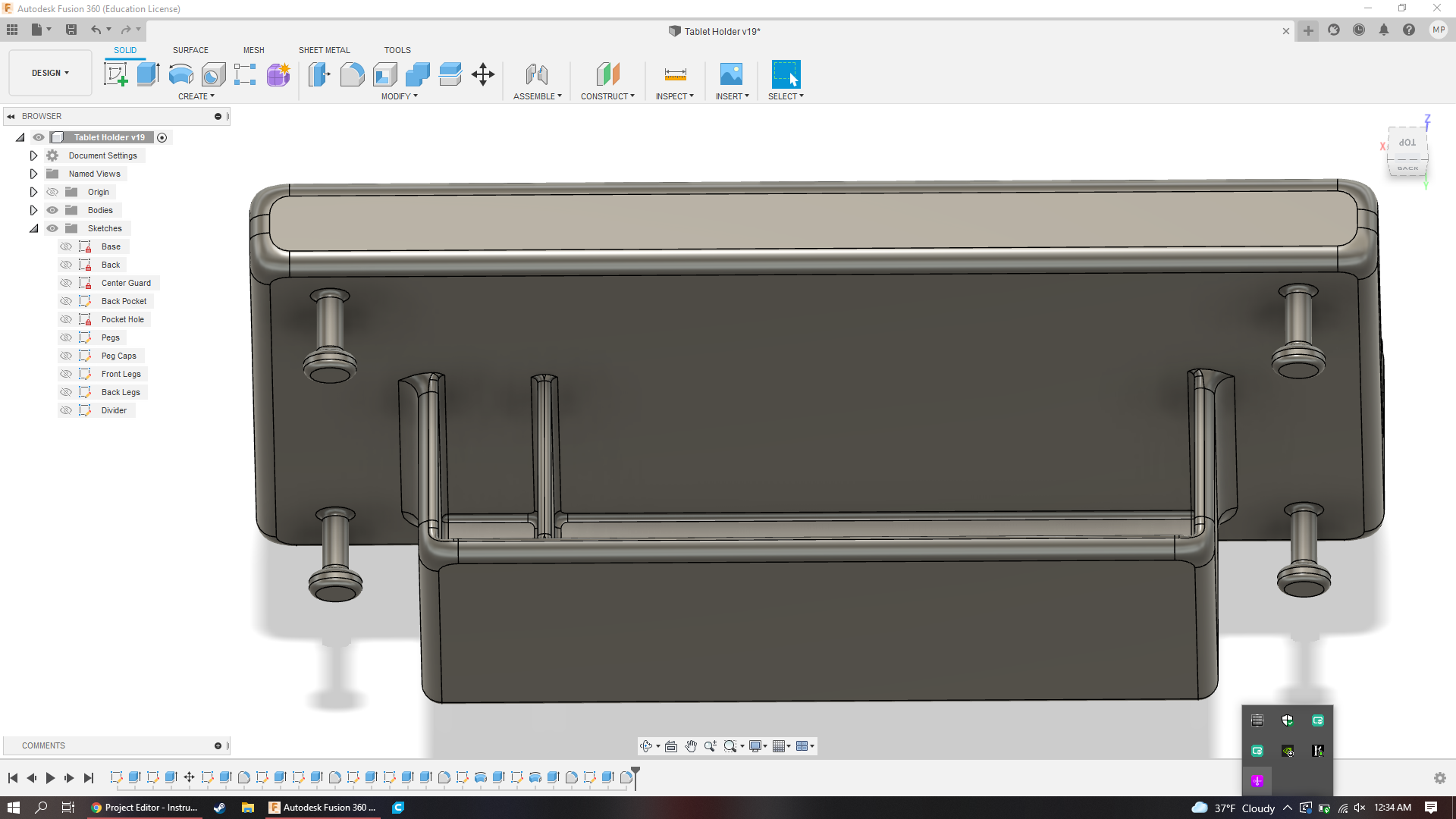Expand the Bodies folder
This screenshot has width=1456, height=819.
click(33, 209)
